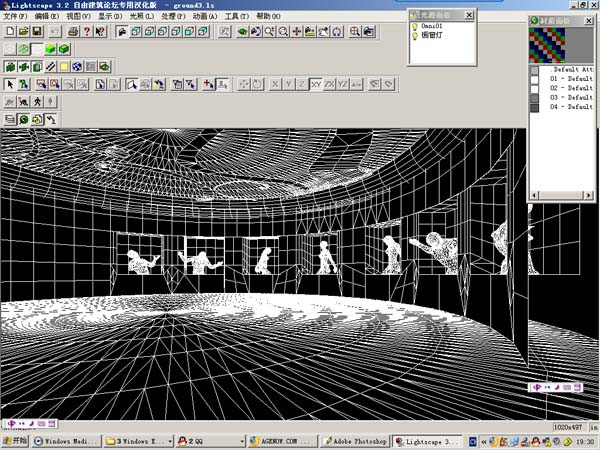The height and width of the screenshot is (450, 600).
Task: Switch to QQ taskbar button
Action: [210, 441]
